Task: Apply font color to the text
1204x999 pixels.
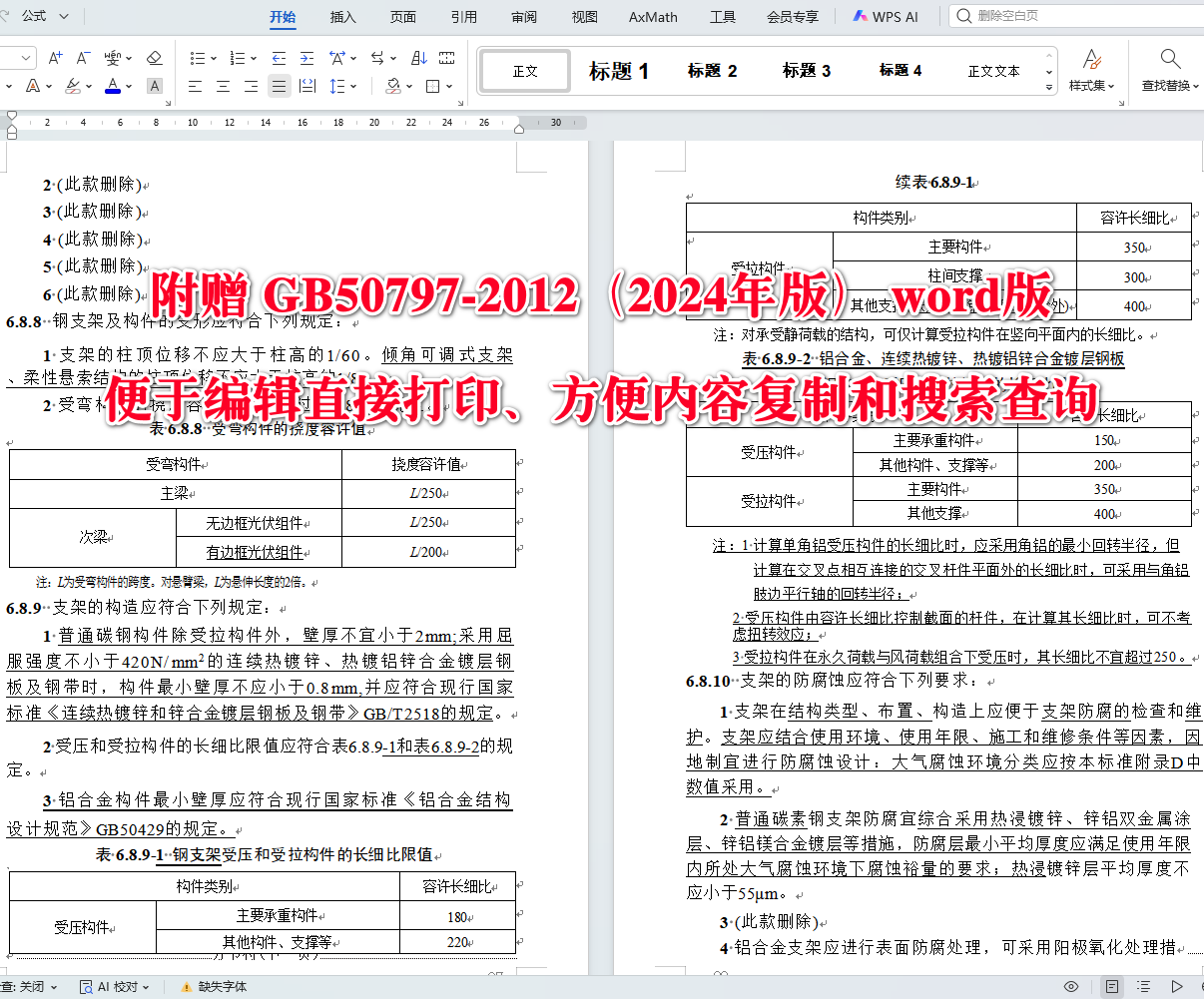Action: pos(113,87)
